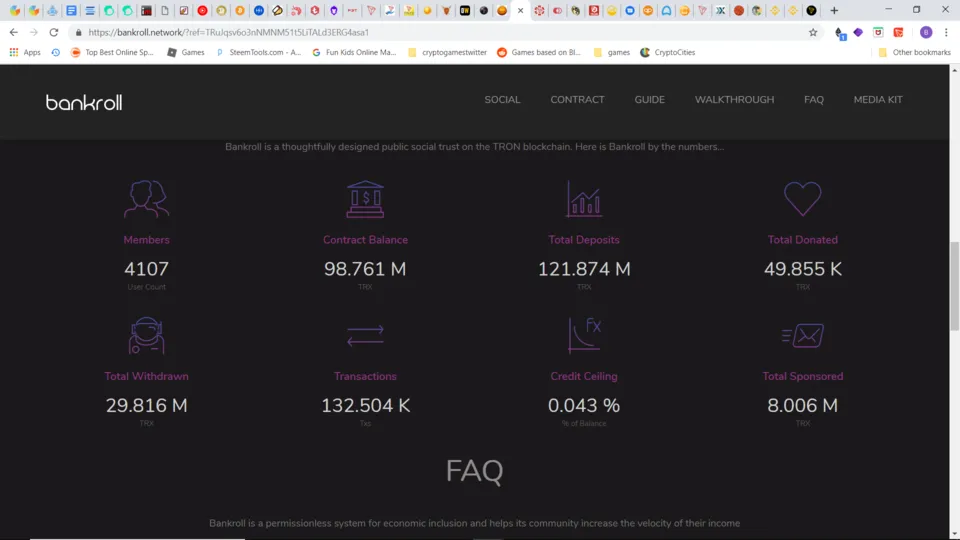The height and width of the screenshot is (540, 960).
Task: Bookmark this page with the star icon
Action: coord(813,32)
